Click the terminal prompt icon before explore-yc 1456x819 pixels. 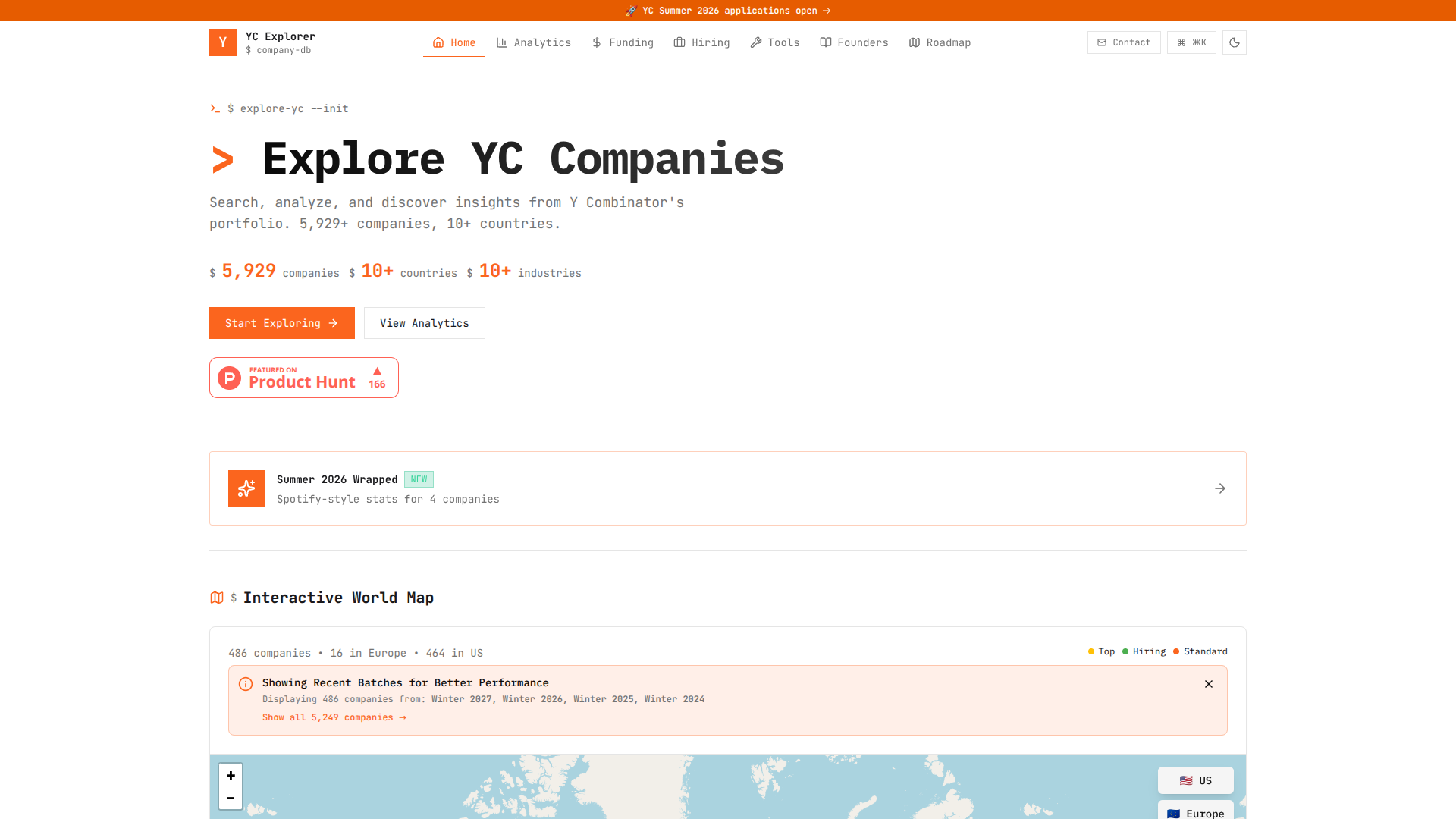(x=215, y=108)
